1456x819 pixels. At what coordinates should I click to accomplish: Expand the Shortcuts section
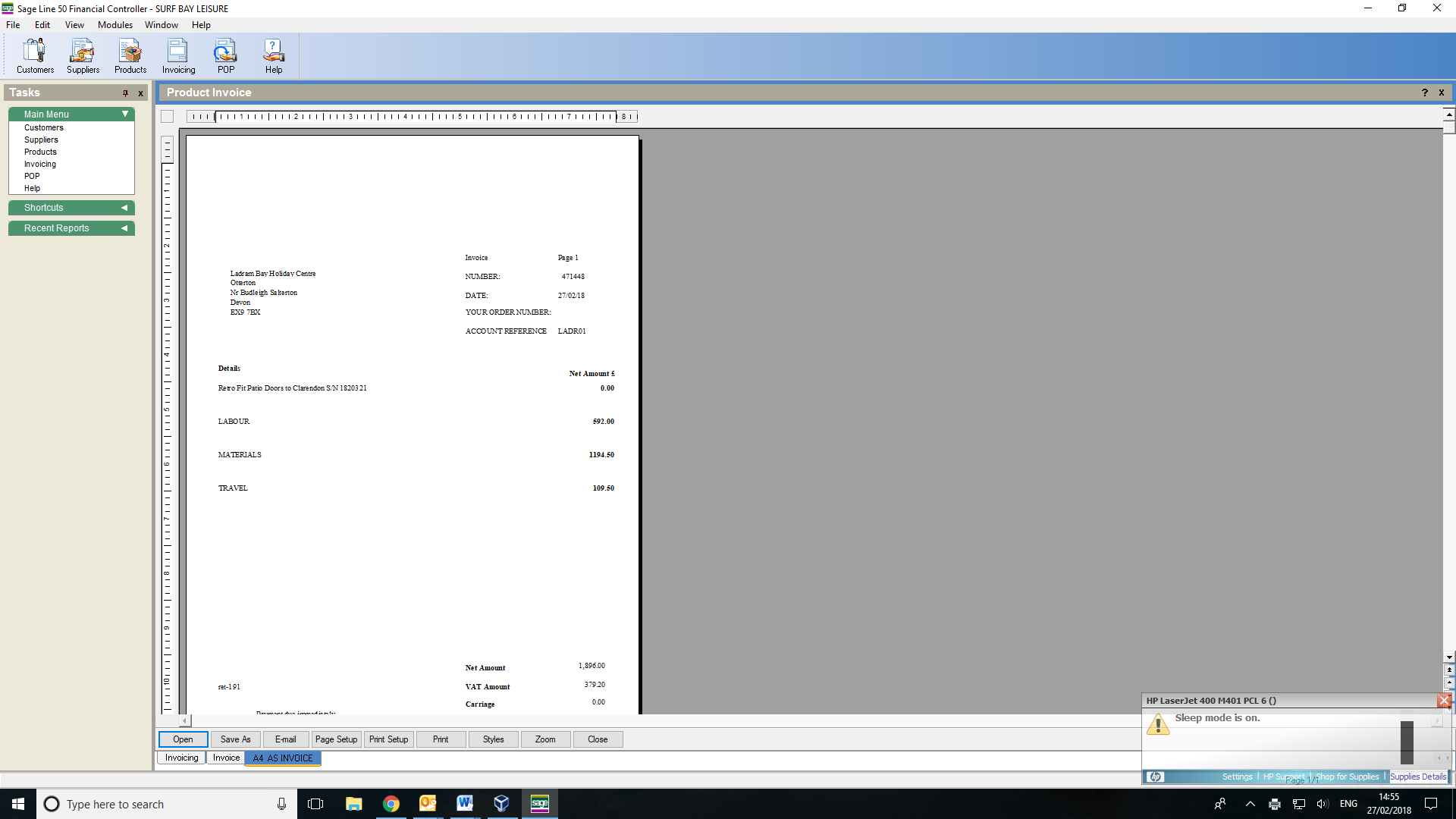click(124, 208)
